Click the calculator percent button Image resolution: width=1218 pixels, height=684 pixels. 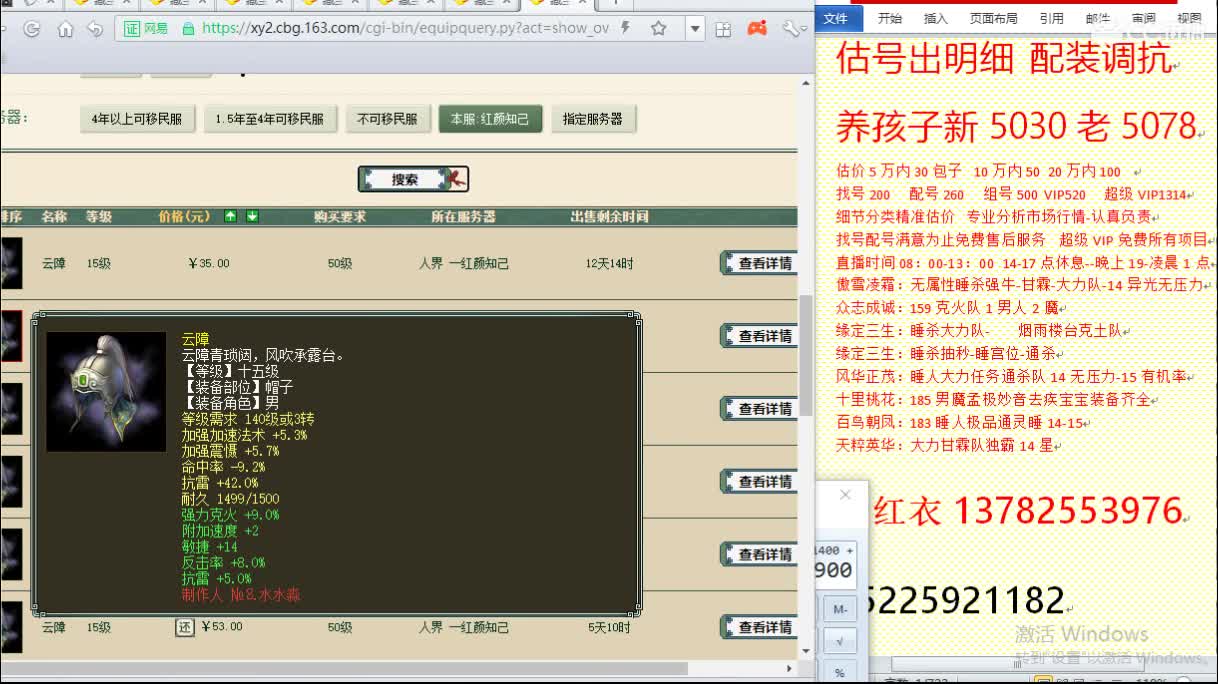pyautogui.click(x=840, y=672)
